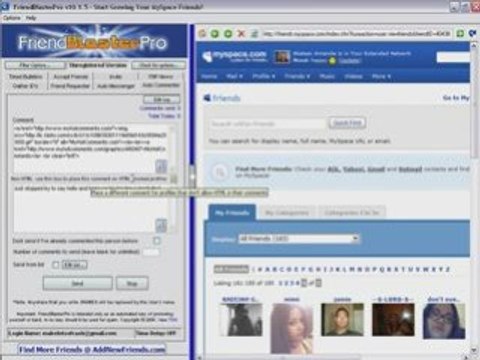Image resolution: width=480 pixels, height=360 pixels.
Task: Click the green status icon in MySpace header
Action: tap(332, 61)
